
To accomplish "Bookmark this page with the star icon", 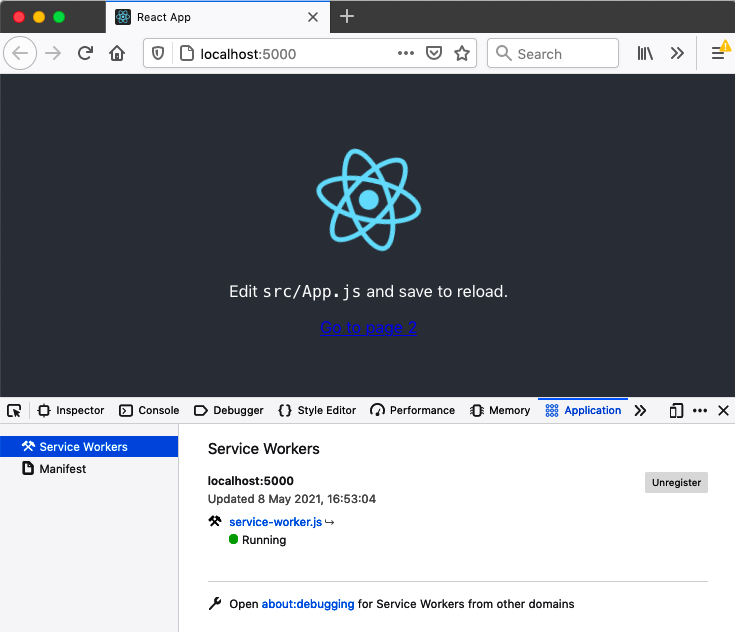I will pos(461,54).
